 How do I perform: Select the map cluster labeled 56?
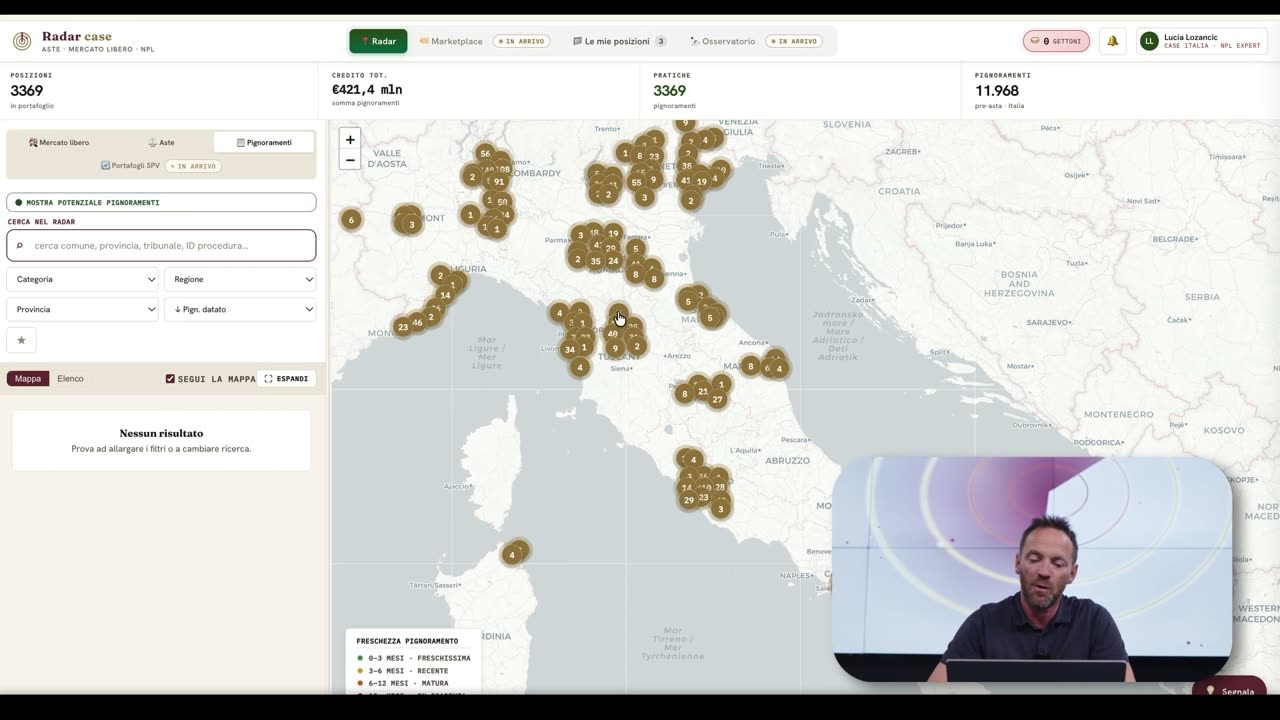click(485, 153)
